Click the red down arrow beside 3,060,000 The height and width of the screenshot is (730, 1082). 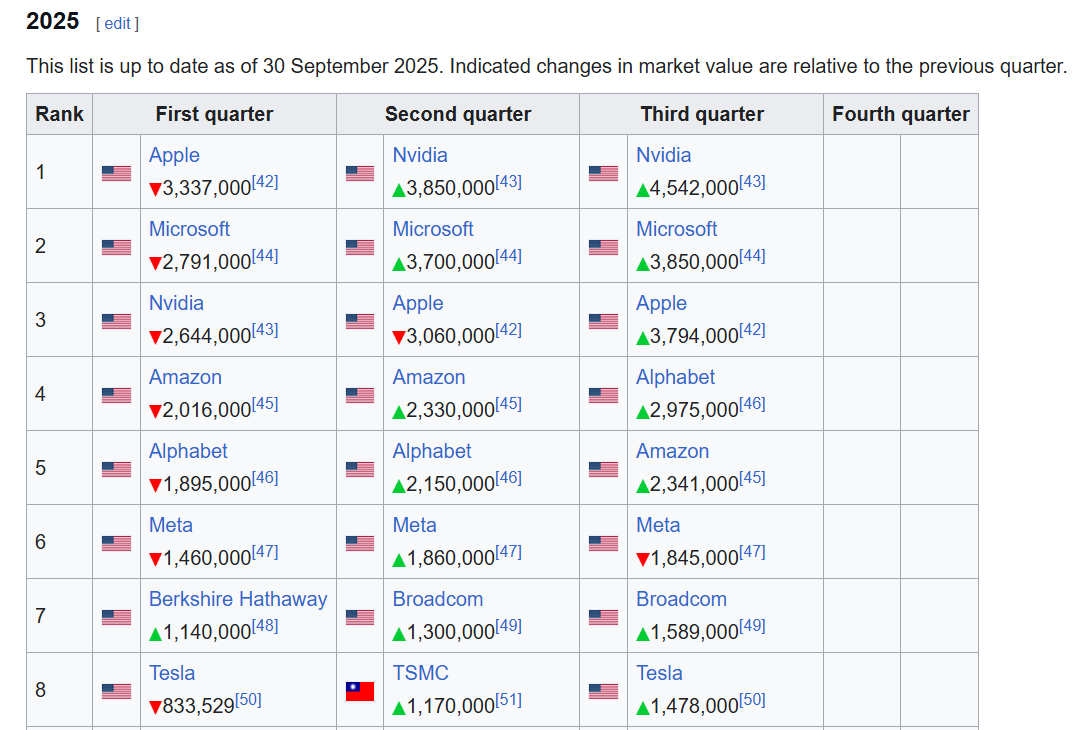tap(399, 337)
